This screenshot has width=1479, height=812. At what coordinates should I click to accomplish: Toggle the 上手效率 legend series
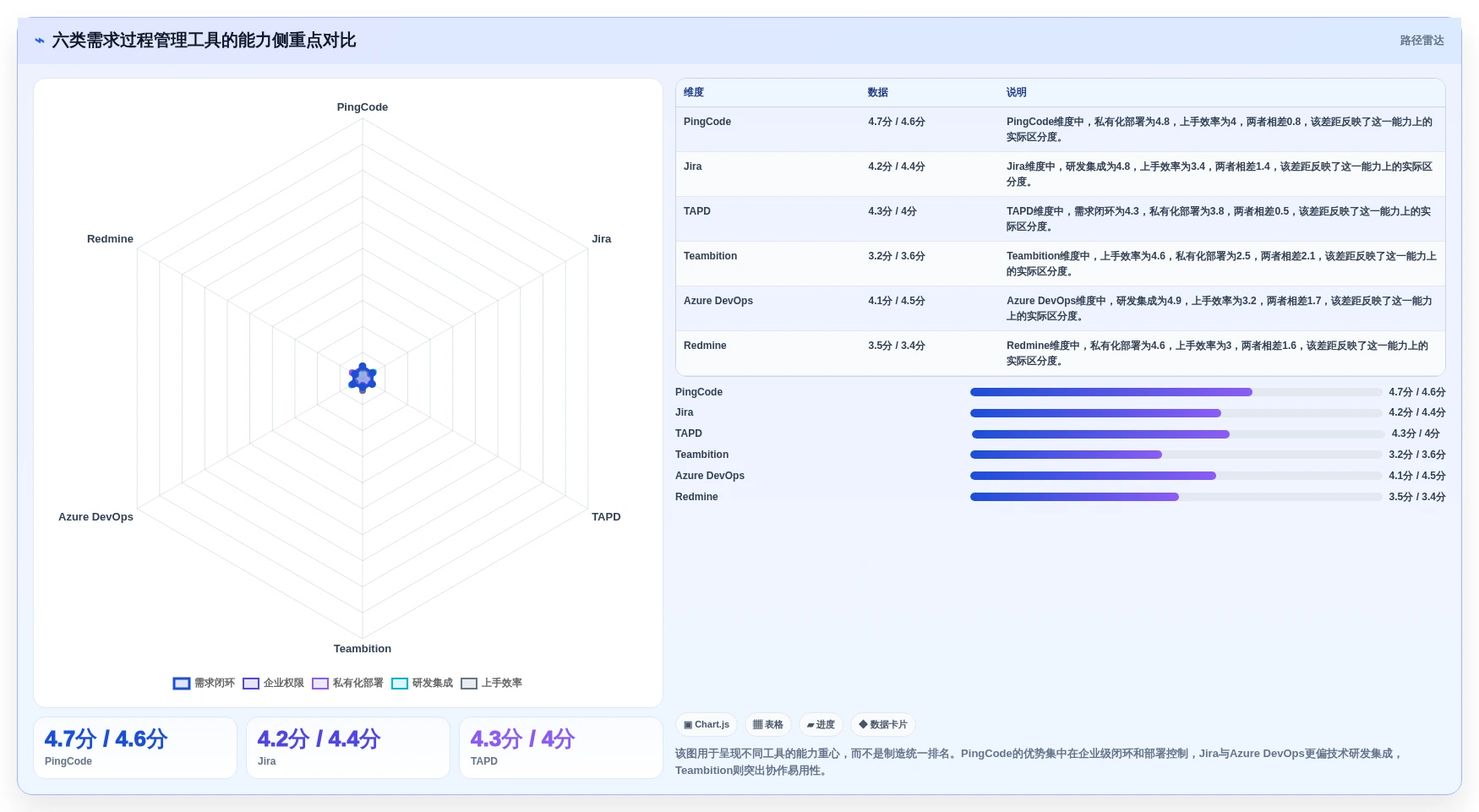[x=491, y=683]
